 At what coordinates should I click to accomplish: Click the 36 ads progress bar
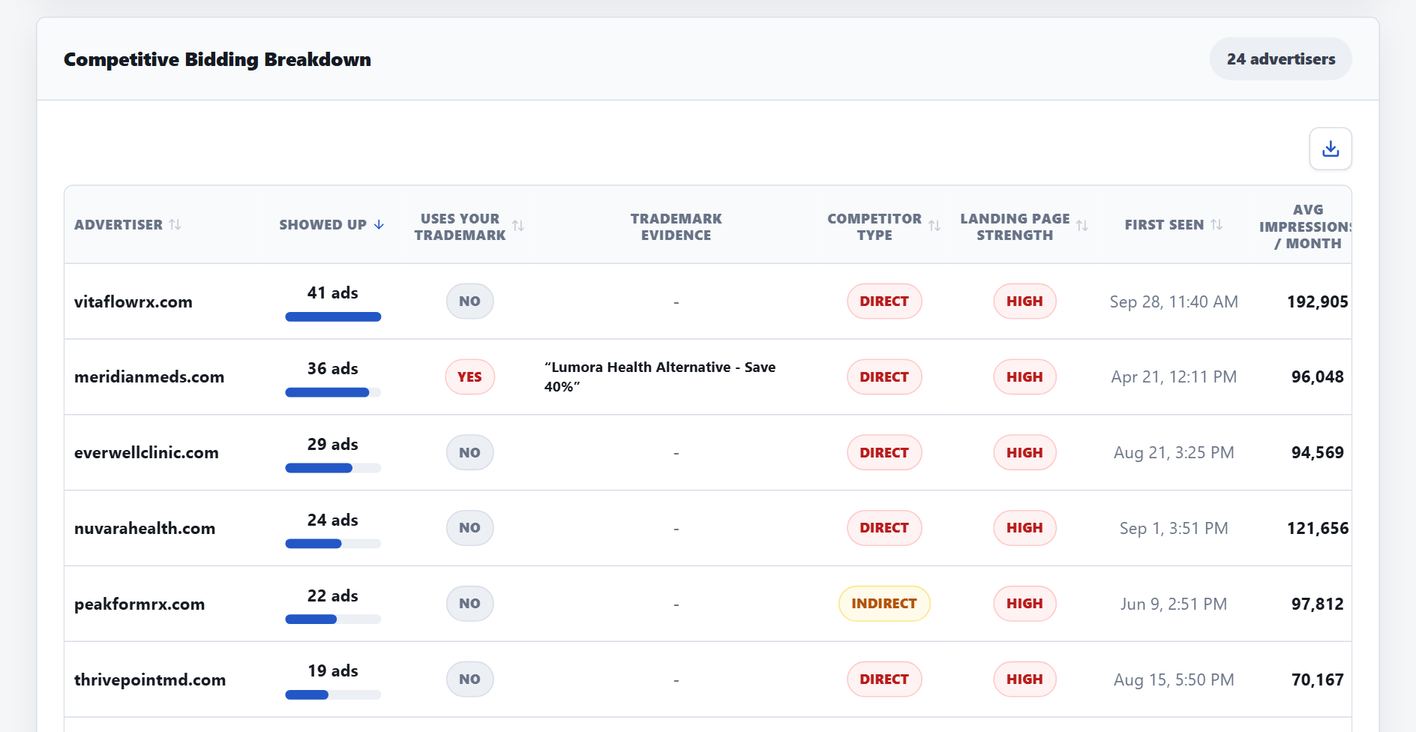(x=333, y=393)
